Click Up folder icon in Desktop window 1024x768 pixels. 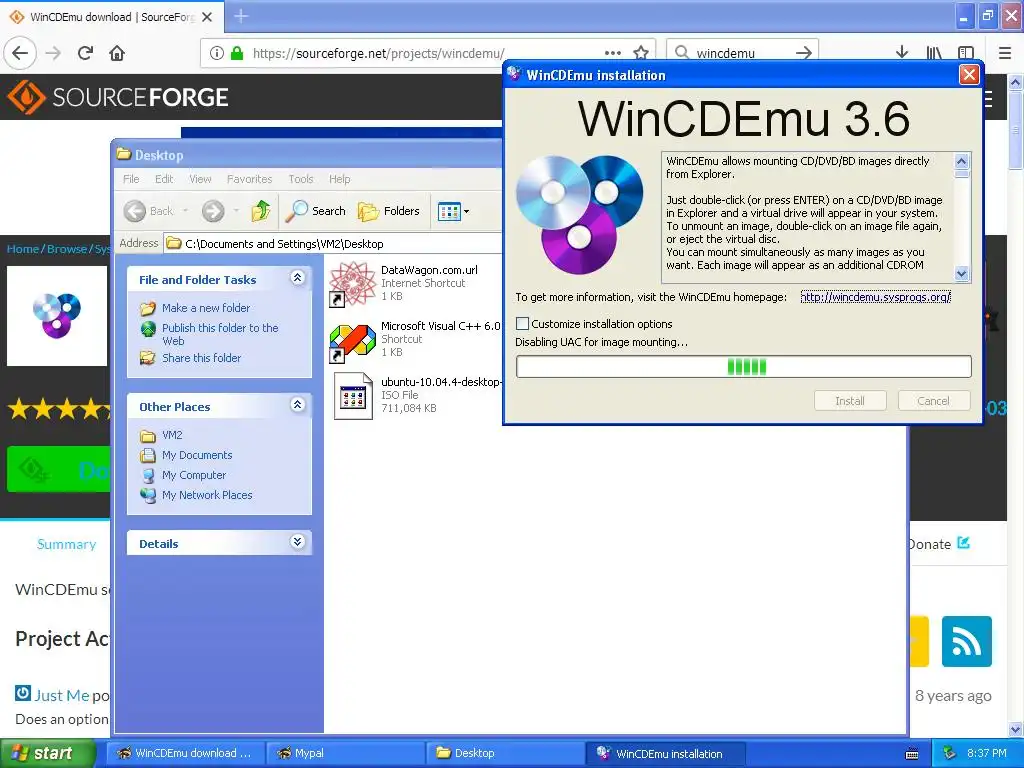point(261,211)
